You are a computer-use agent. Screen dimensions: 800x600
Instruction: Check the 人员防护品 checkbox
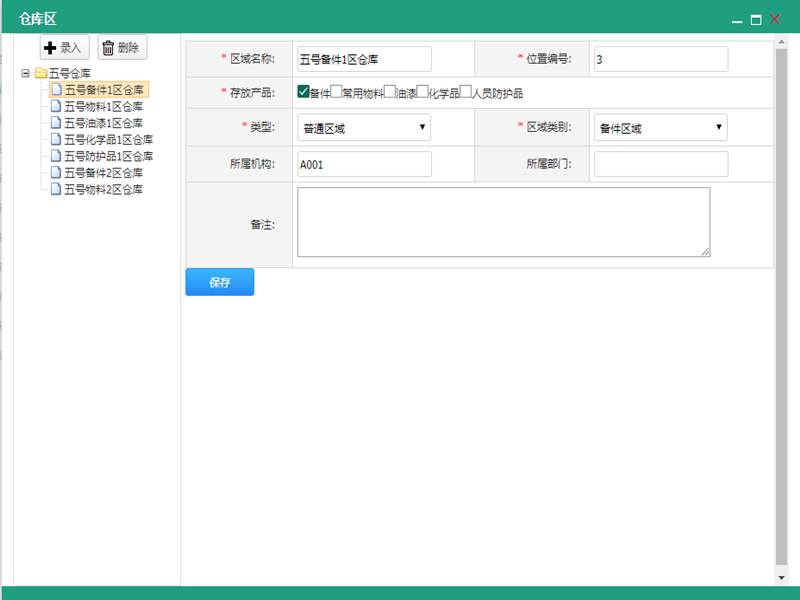coord(466,92)
